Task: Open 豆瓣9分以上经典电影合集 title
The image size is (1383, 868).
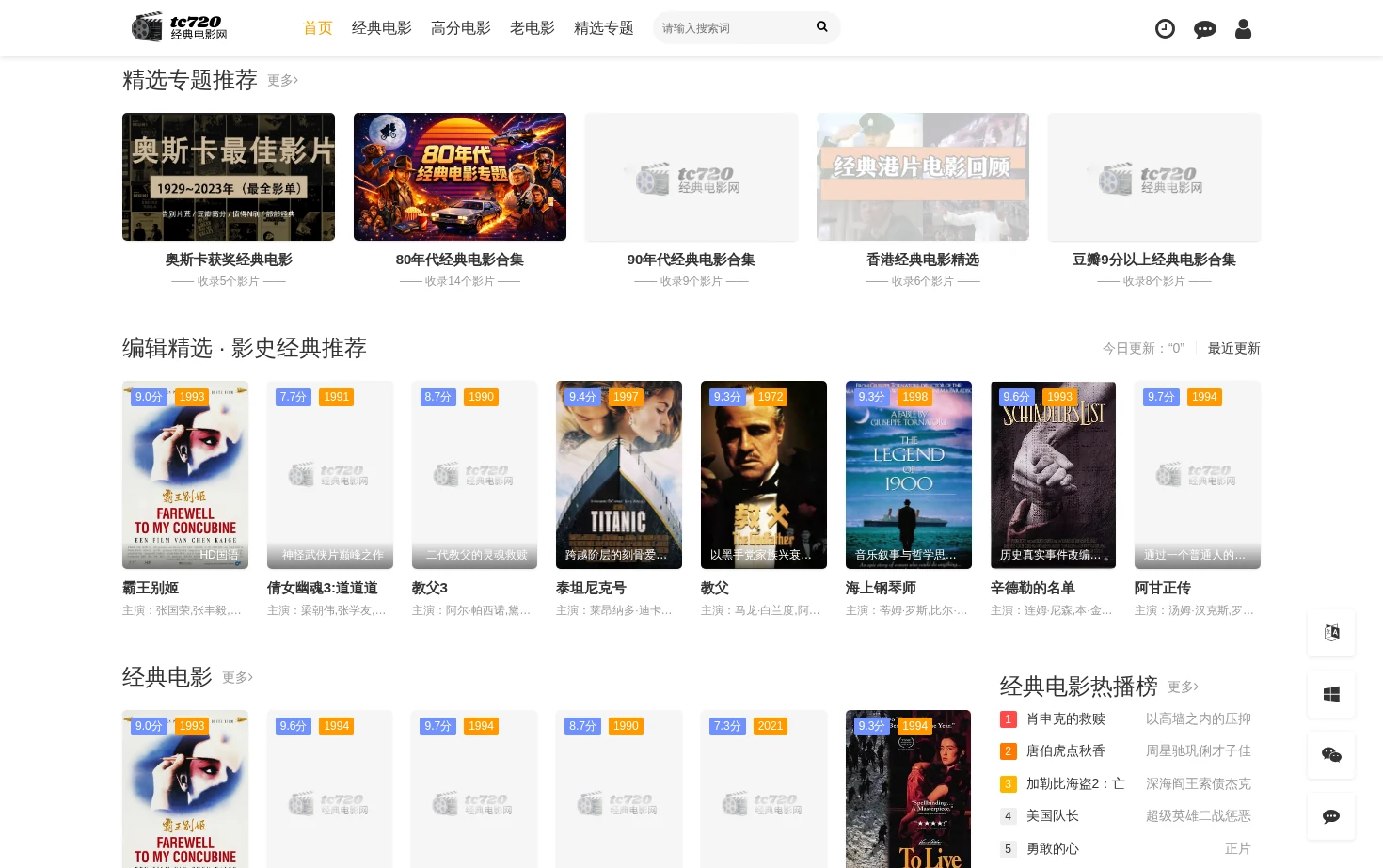Action: pyautogui.click(x=1154, y=260)
